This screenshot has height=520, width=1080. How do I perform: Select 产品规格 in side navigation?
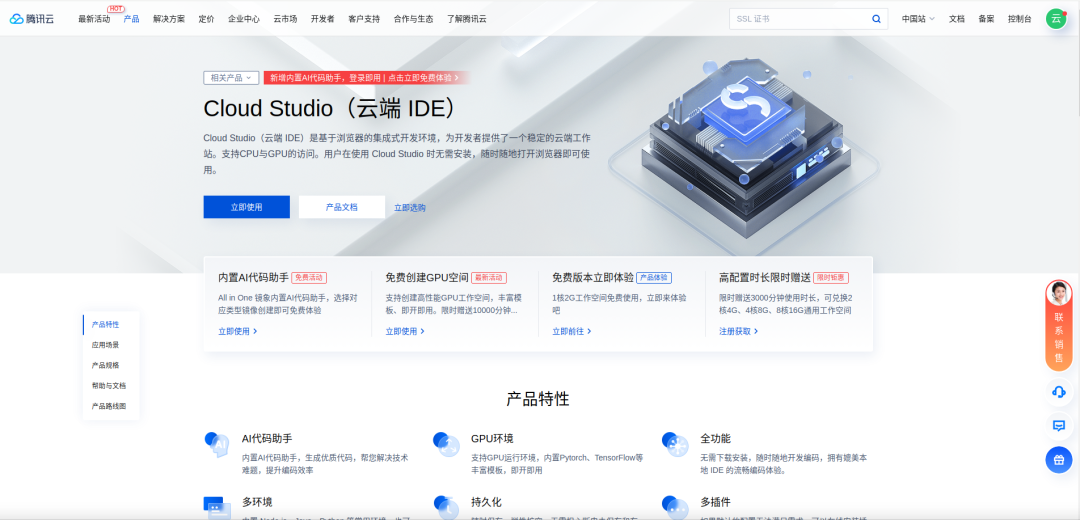click(x=105, y=365)
